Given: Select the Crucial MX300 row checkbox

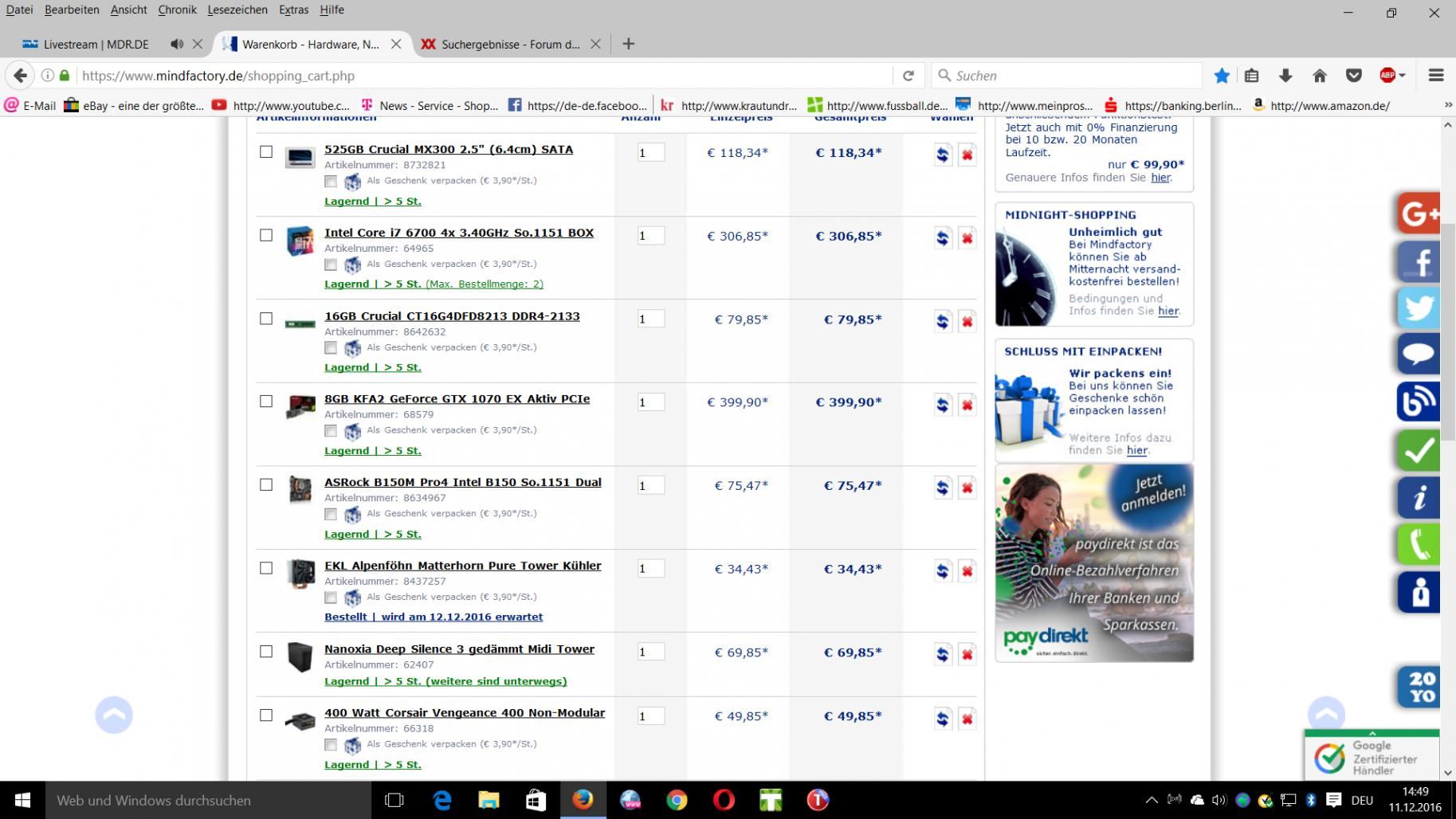Looking at the screenshot, I should point(266,151).
